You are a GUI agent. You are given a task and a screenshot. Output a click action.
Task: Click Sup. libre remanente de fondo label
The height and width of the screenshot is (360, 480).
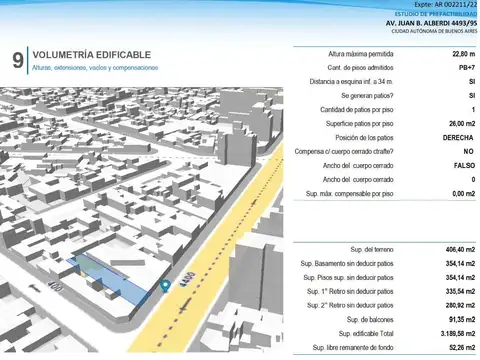coord(353,348)
